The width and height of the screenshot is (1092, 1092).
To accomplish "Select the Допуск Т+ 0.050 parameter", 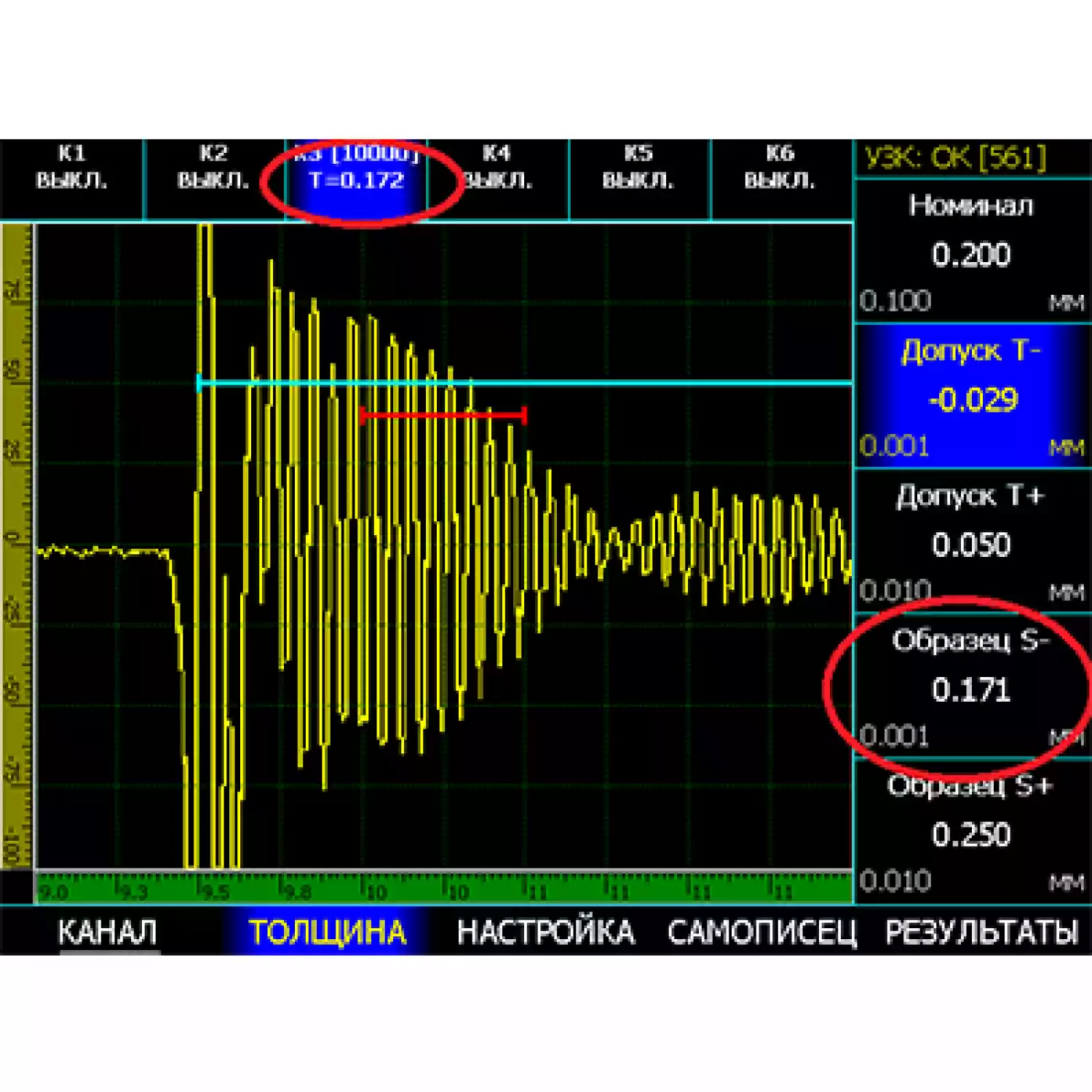I will [x=971, y=542].
